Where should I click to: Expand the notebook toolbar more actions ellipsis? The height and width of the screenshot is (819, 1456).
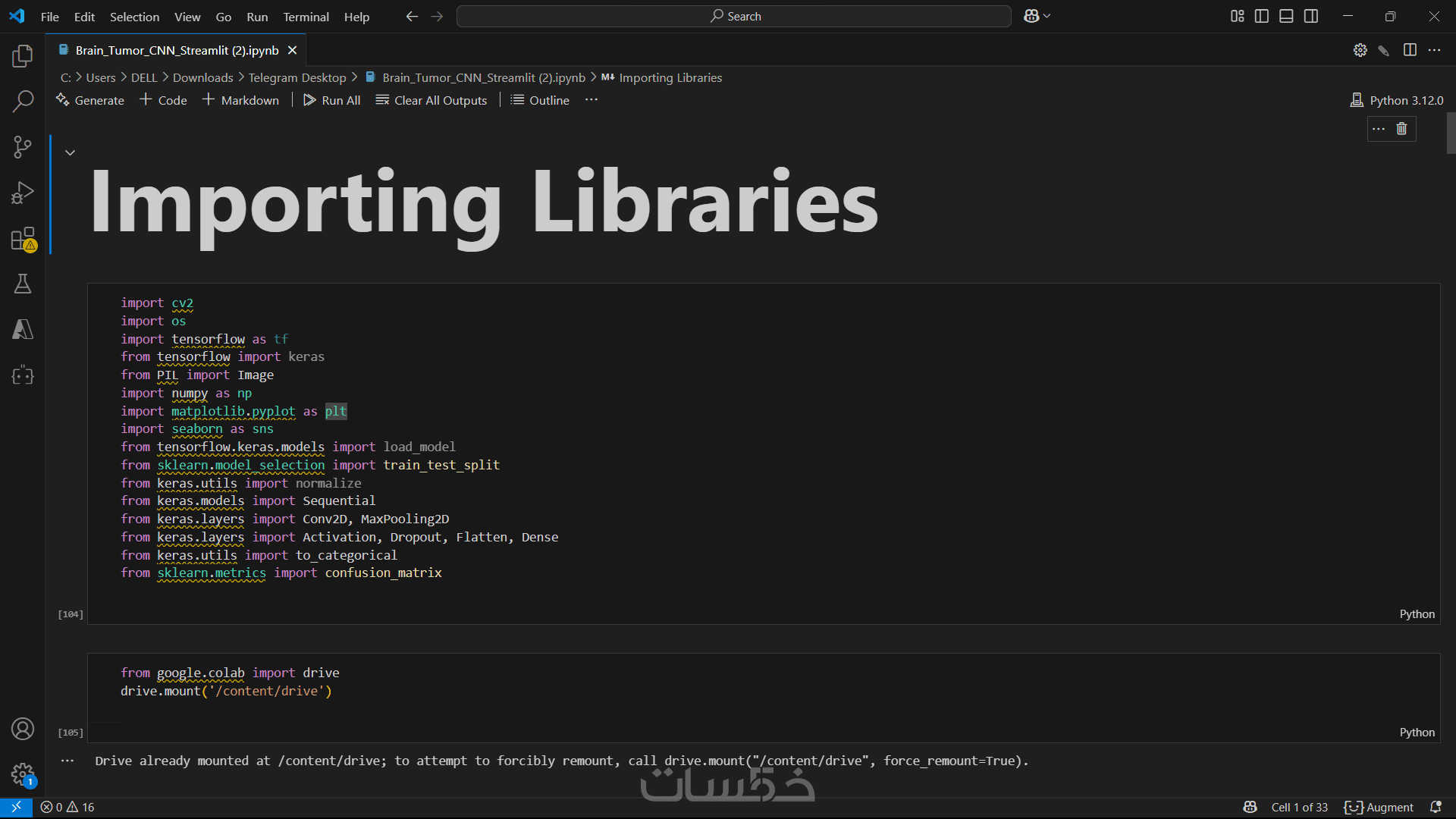591,100
